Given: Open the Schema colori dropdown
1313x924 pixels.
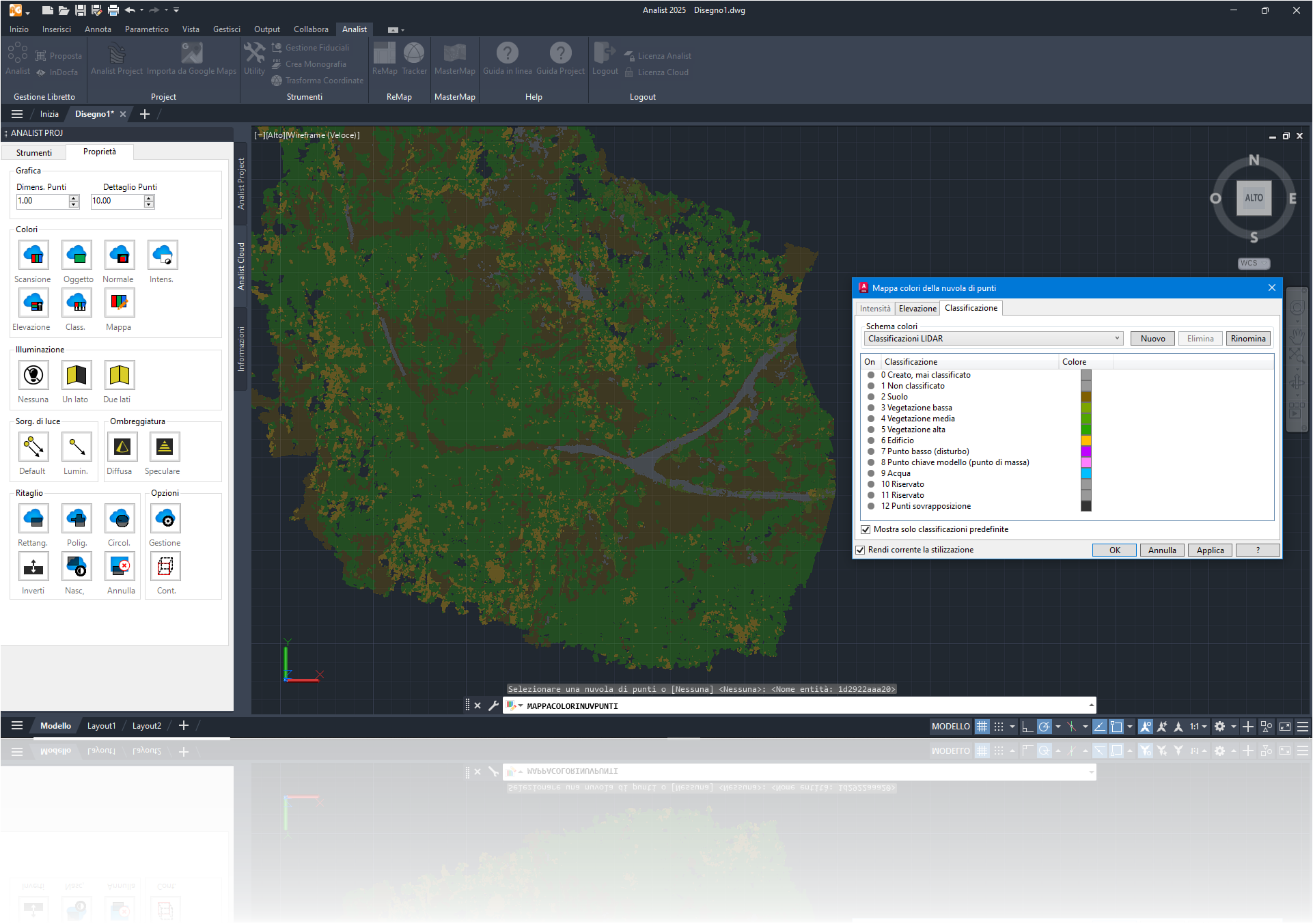Looking at the screenshot, I should 993,339.
